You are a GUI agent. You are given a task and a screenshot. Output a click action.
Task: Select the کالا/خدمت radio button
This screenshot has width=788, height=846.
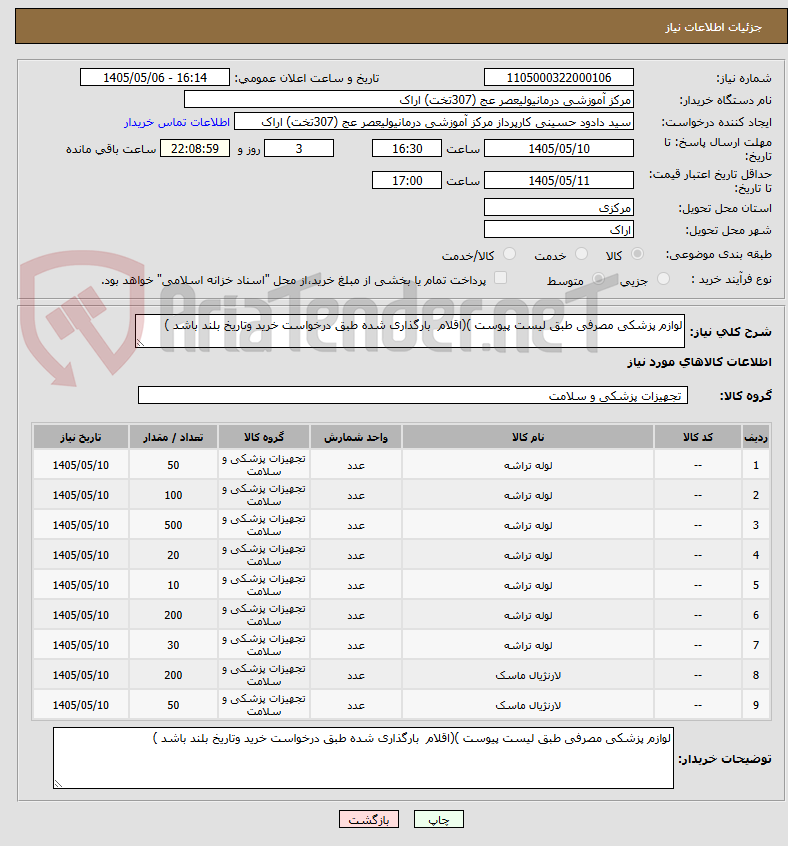(x=509, y=254)
